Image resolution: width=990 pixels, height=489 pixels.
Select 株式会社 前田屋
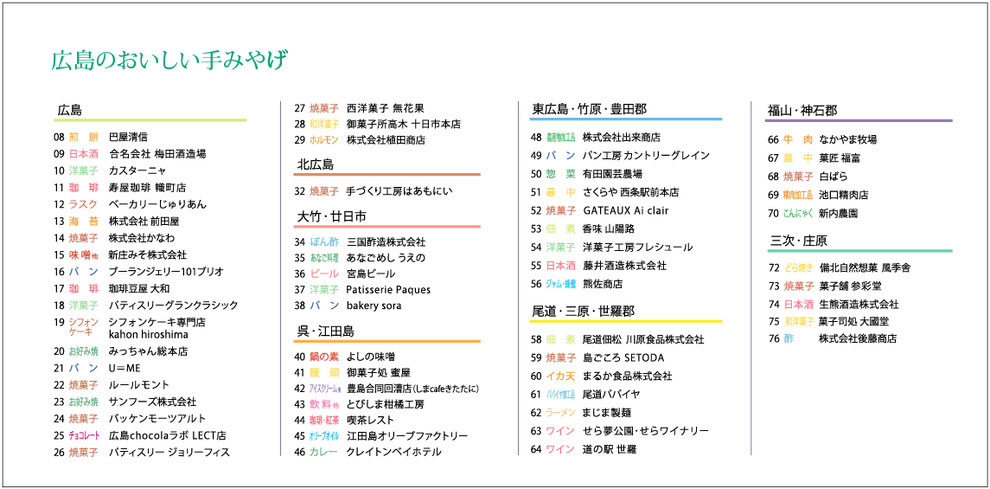144,221
